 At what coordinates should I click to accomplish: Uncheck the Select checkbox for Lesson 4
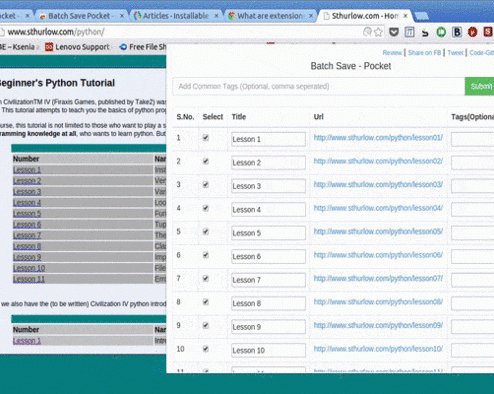206,208
